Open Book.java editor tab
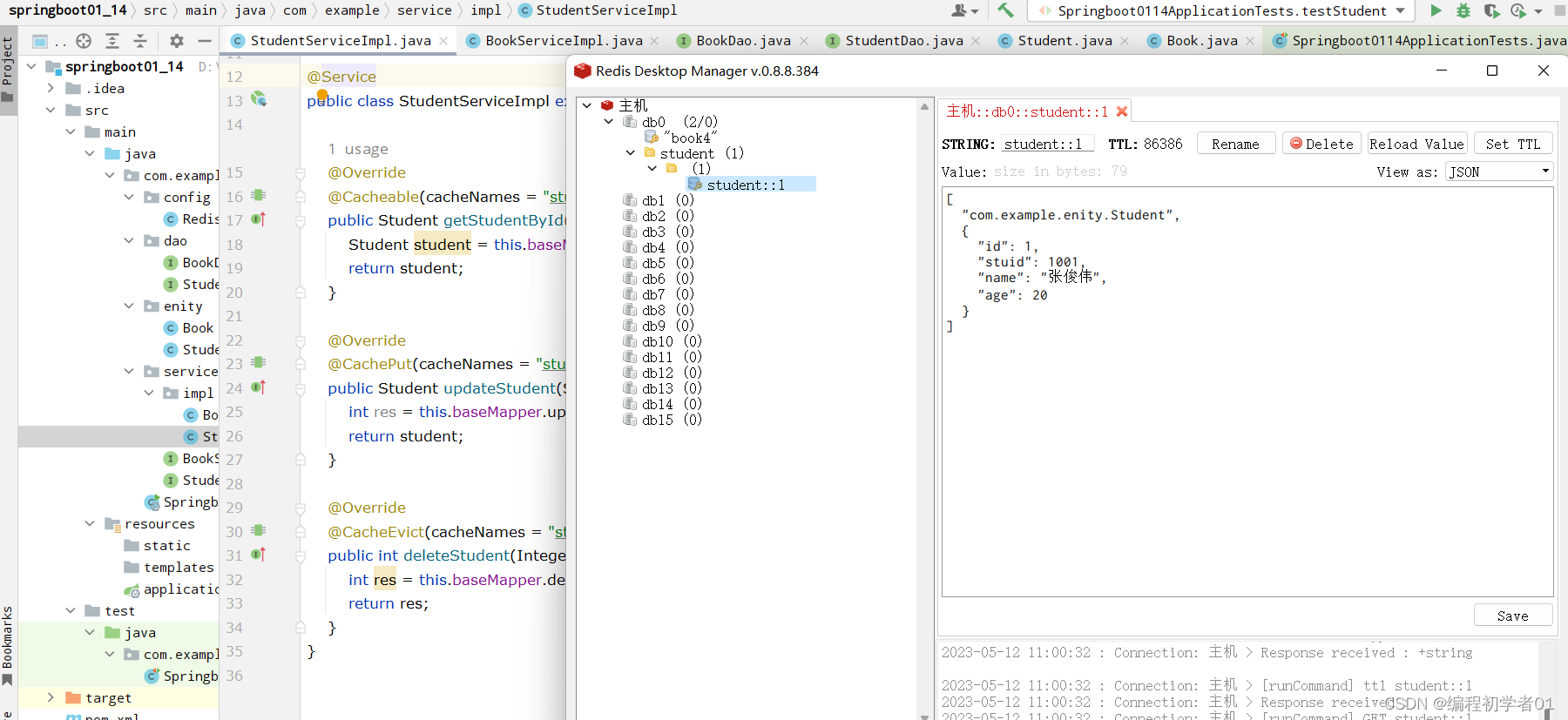The height and width of the screenshot is (720, 1568). 1201,41
